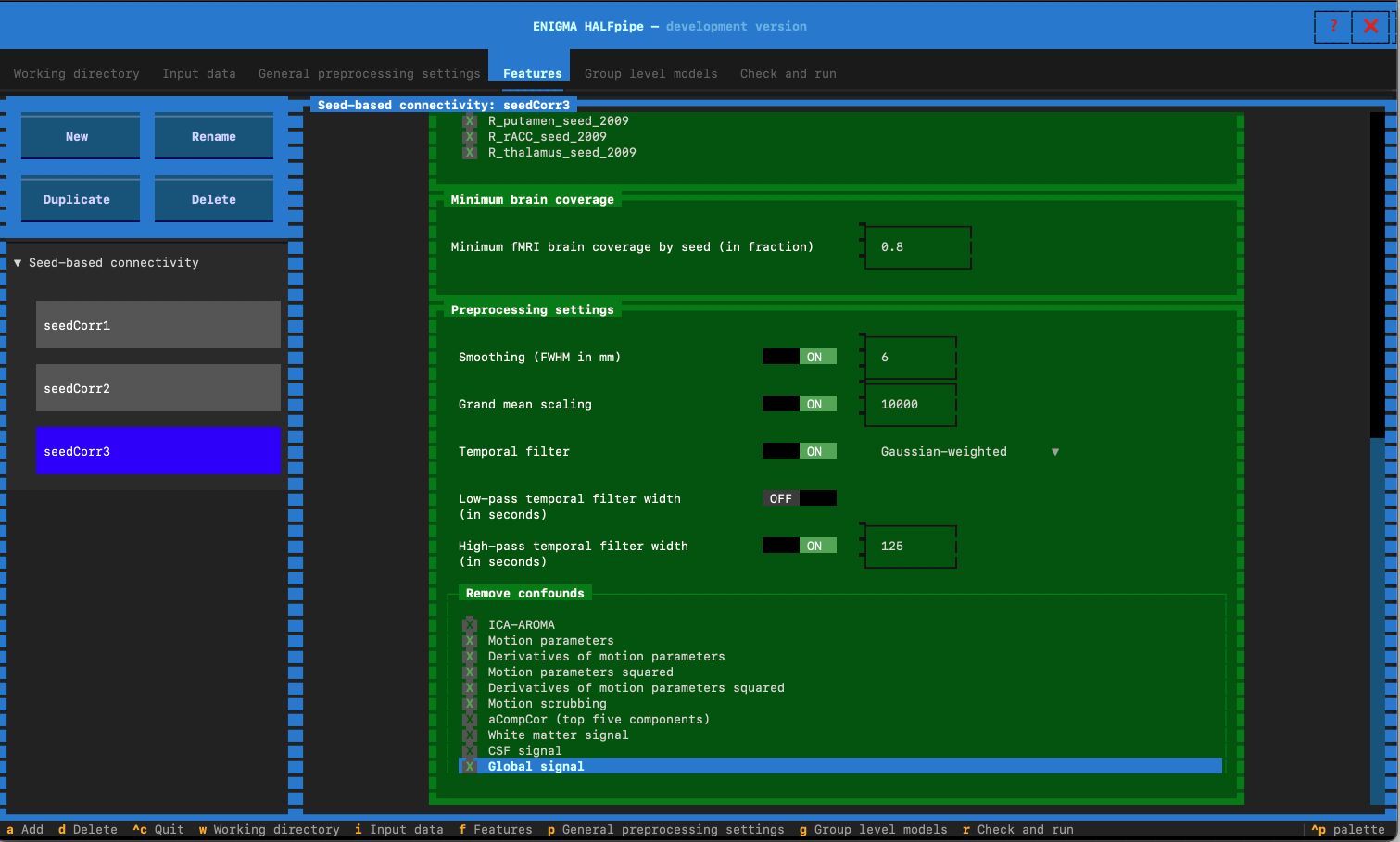The height and width of the screenshot is (842, 1400).
Task: Uncheck R_thalamus_seed_2009 checkbox
Action: pyautogui.click(x=470, y=153)
